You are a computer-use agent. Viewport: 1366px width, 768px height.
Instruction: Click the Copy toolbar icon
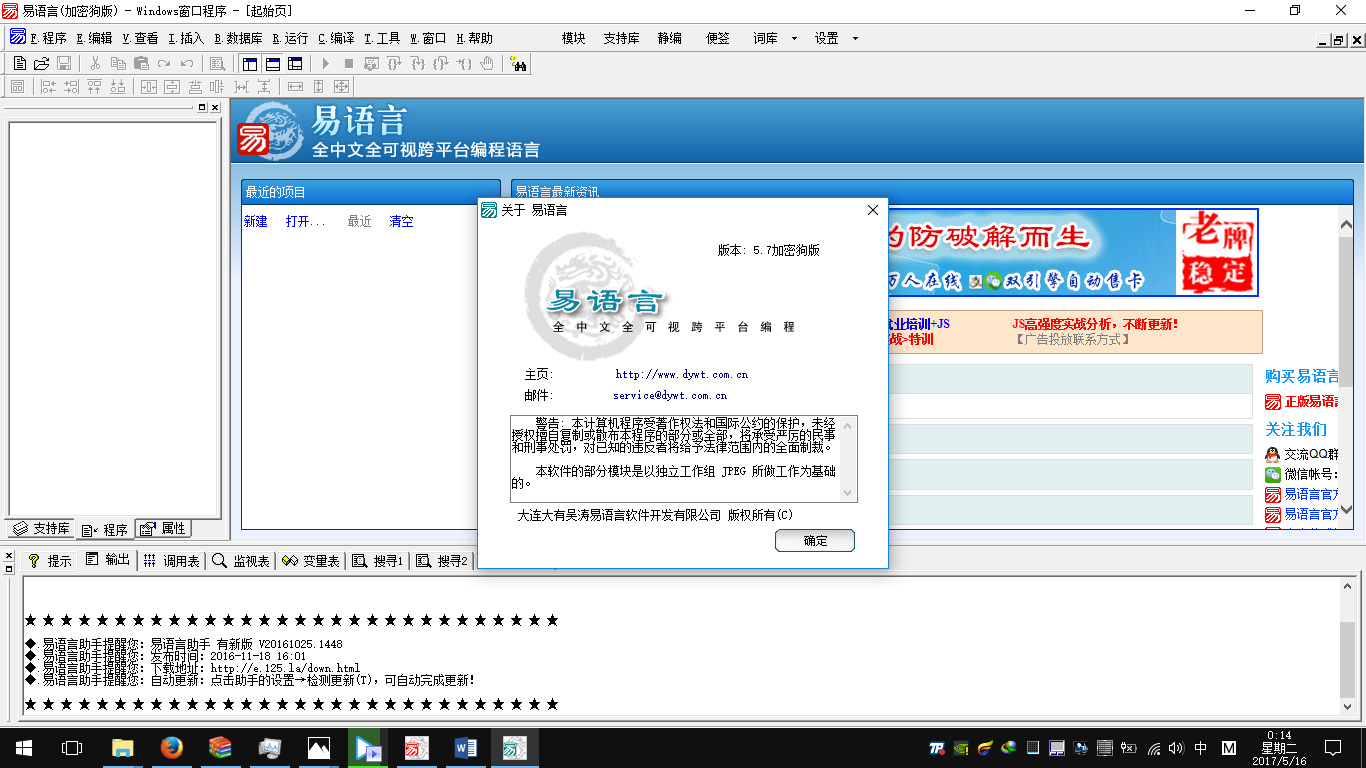(x=118, y=63)
